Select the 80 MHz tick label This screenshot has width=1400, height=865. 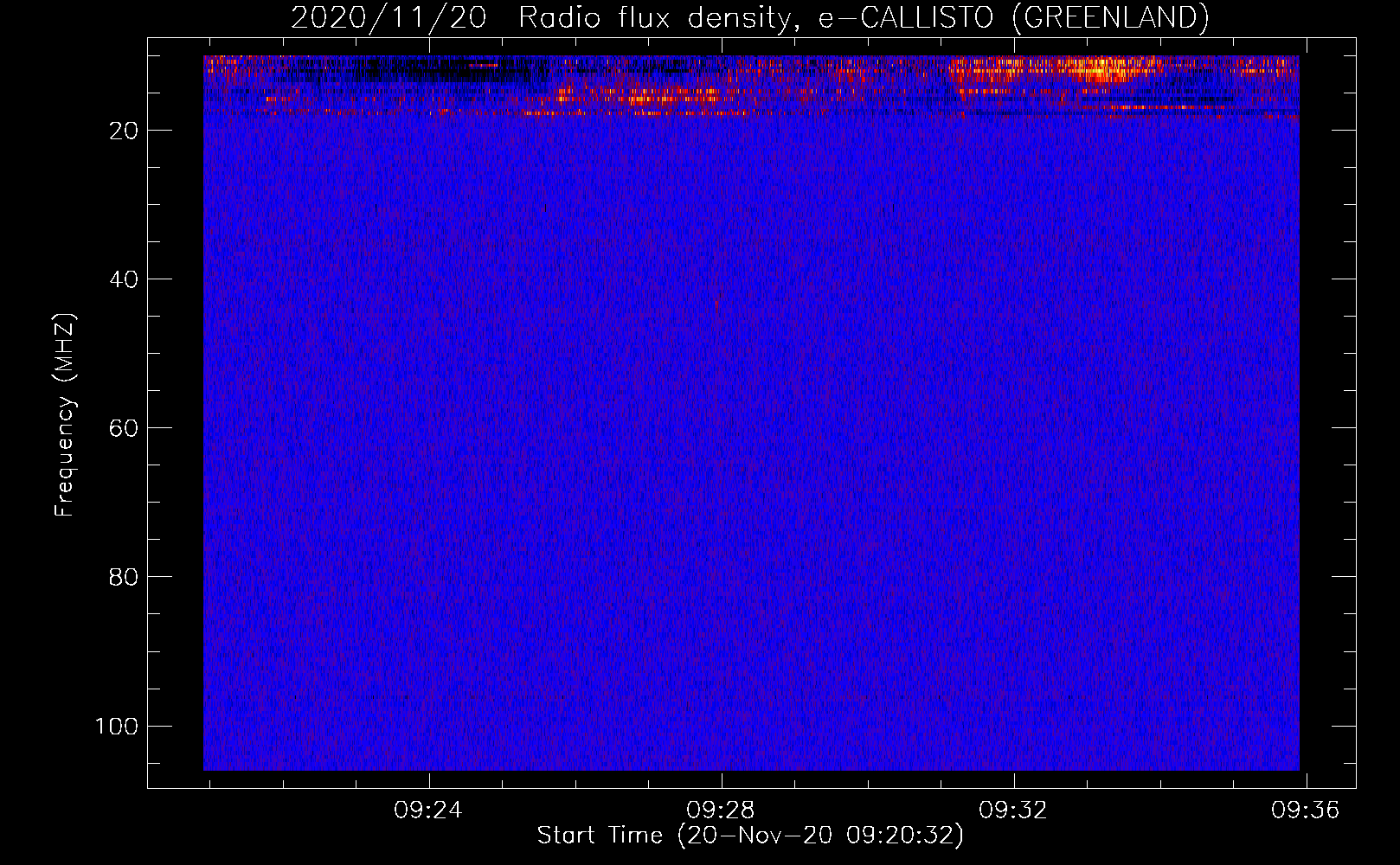124,577
